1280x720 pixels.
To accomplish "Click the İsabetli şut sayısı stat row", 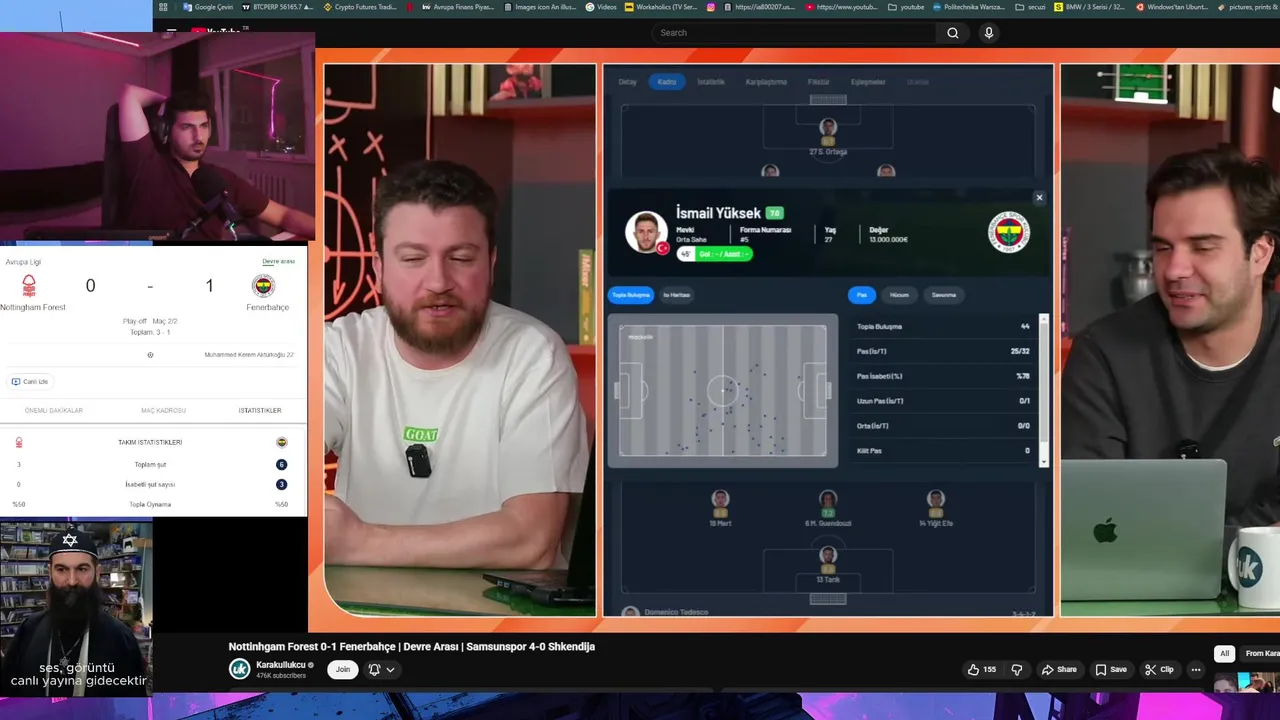I will [150, 484].
